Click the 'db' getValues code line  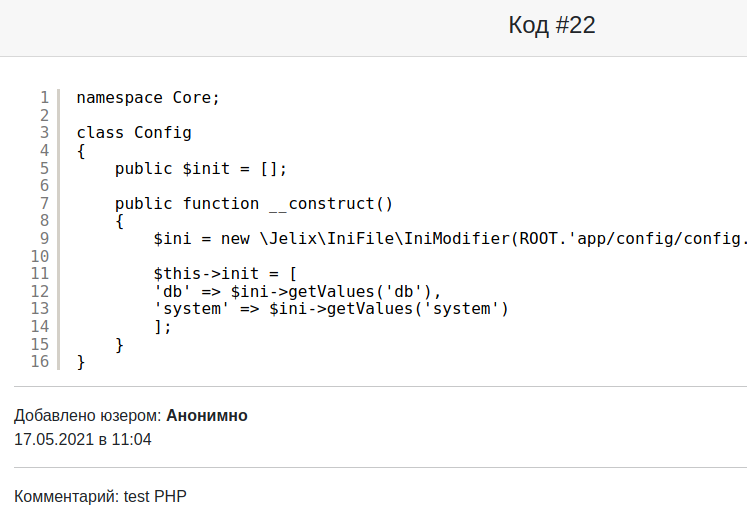click(297, 291)
